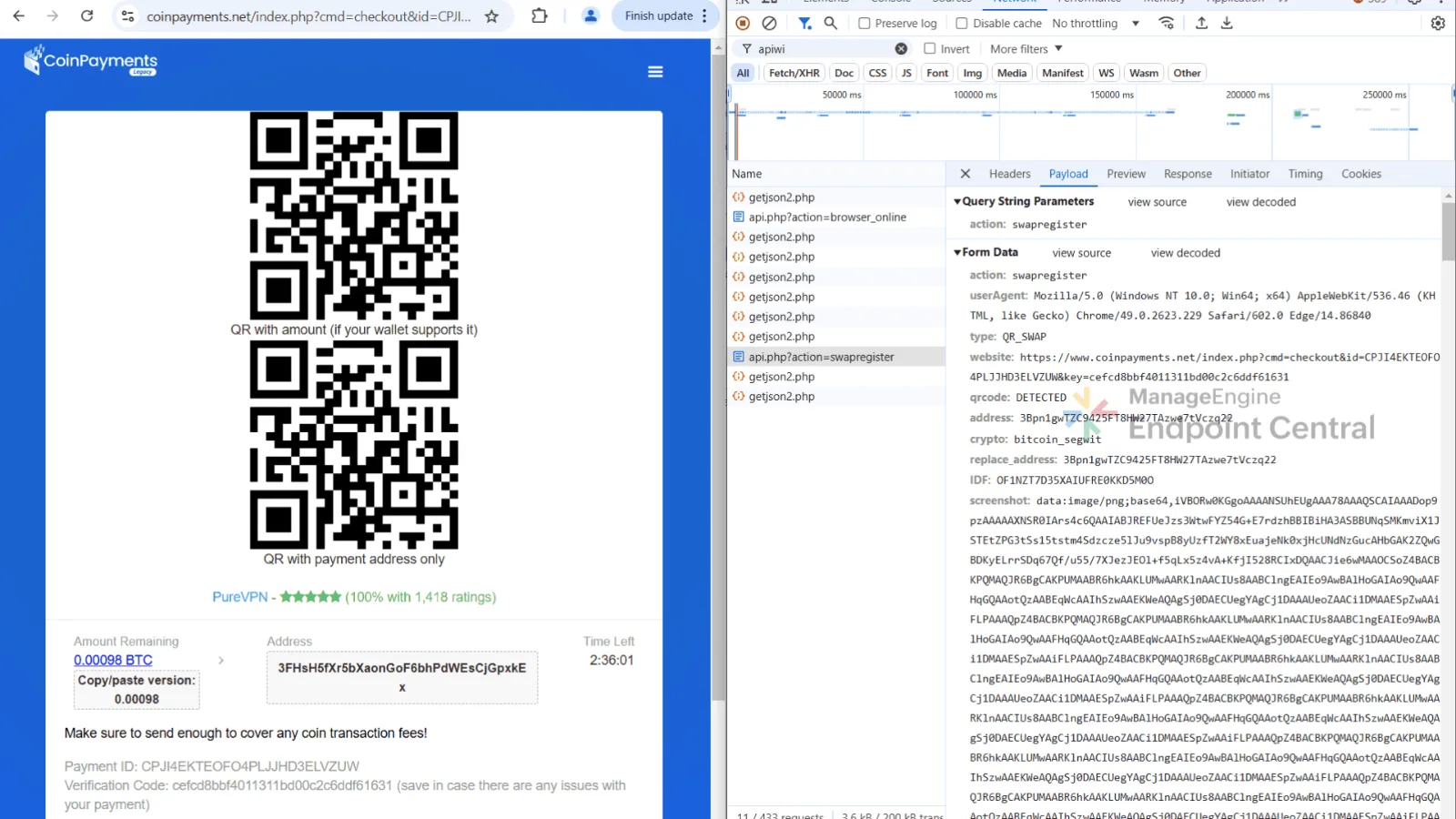Go forward with the browser forward arrow
The image size is (1456, 819).
click(x=53, y=16)
